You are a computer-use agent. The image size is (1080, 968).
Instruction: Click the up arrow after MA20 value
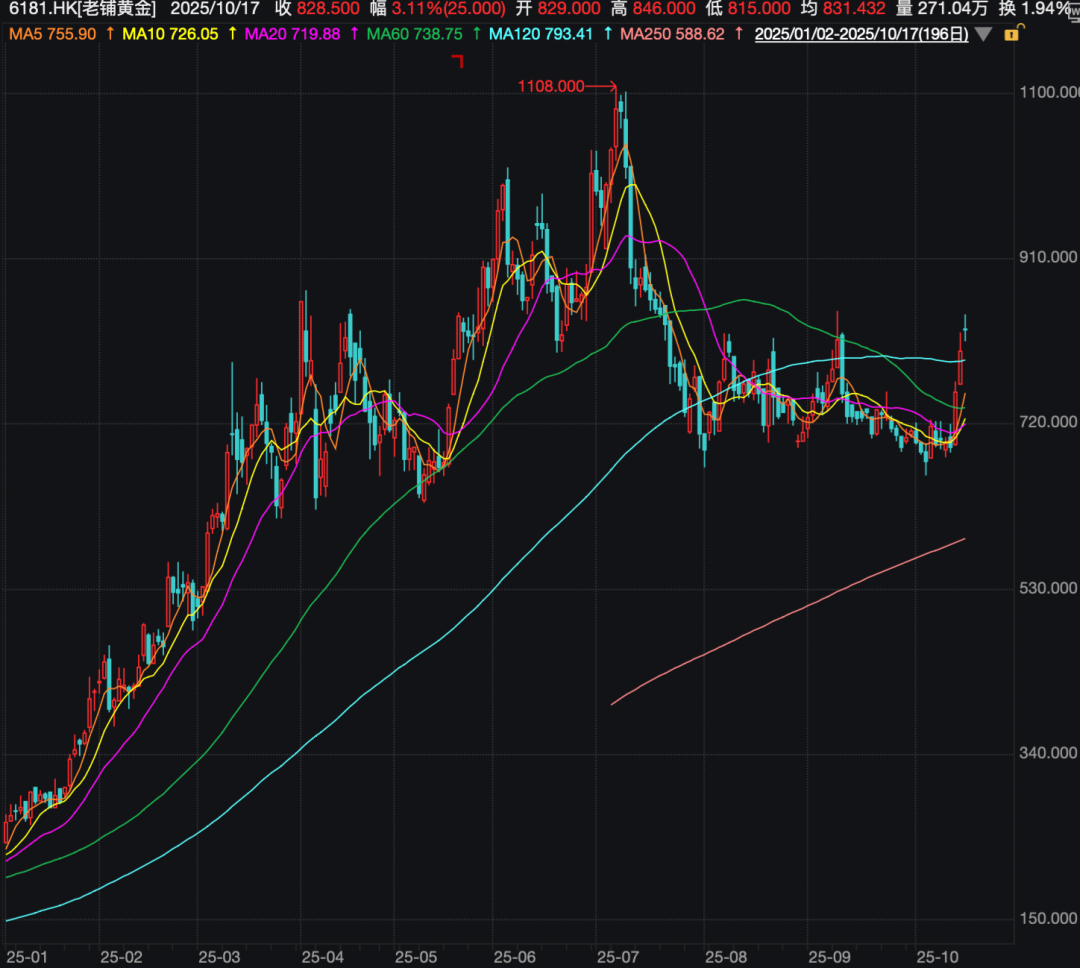(353, 34)
